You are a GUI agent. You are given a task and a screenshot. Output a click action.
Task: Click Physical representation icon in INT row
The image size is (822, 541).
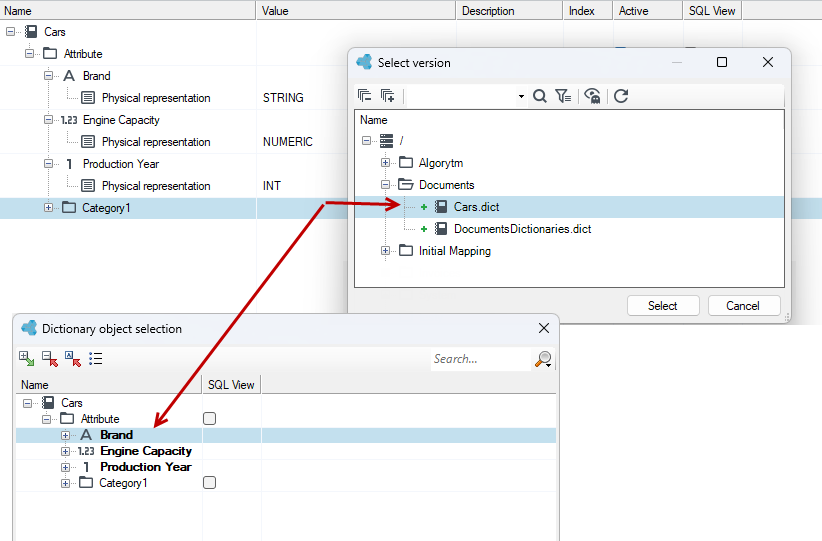(x=88, y=186)
